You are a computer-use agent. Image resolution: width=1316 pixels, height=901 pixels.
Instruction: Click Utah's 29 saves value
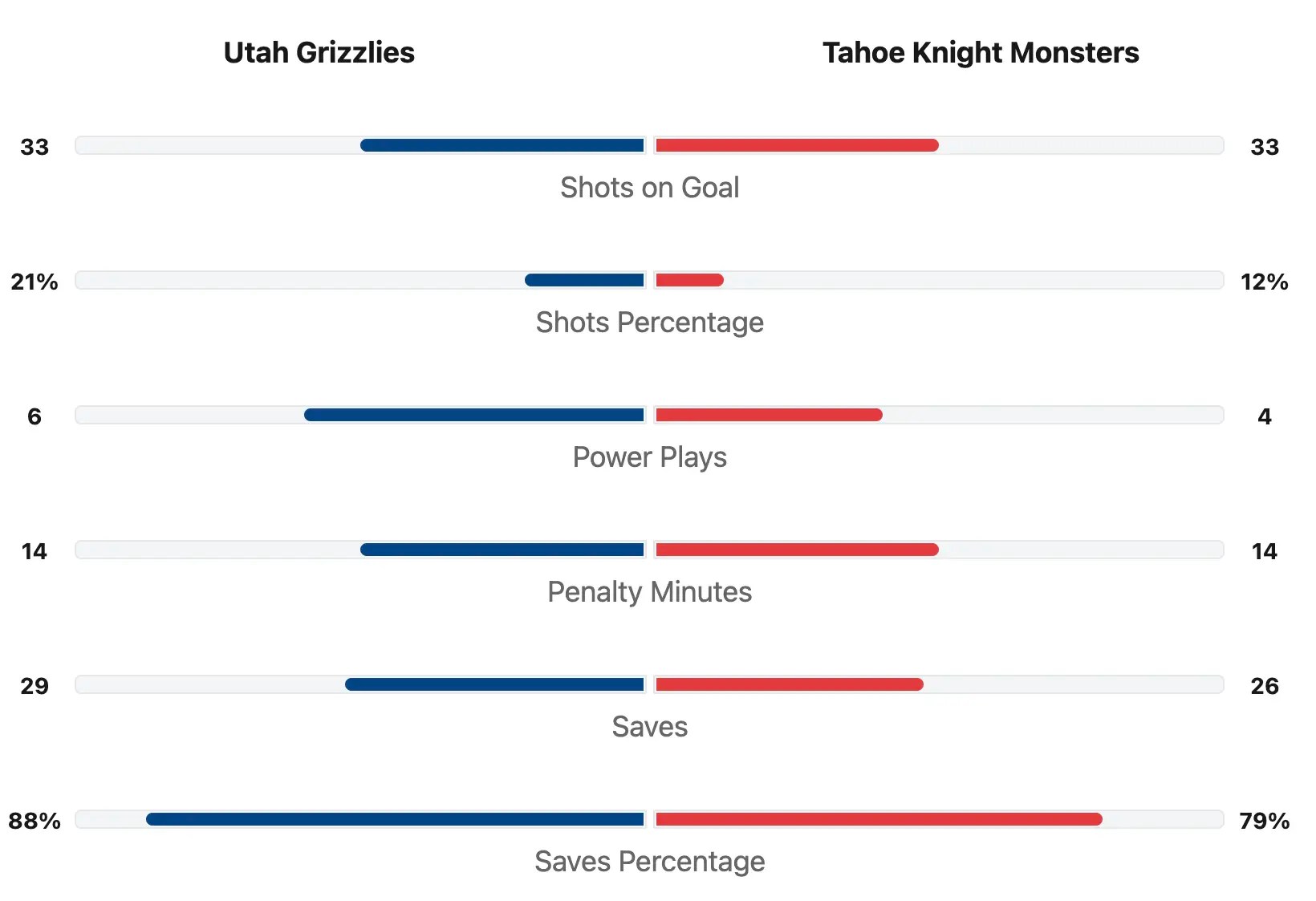click(x=35, y=686)
